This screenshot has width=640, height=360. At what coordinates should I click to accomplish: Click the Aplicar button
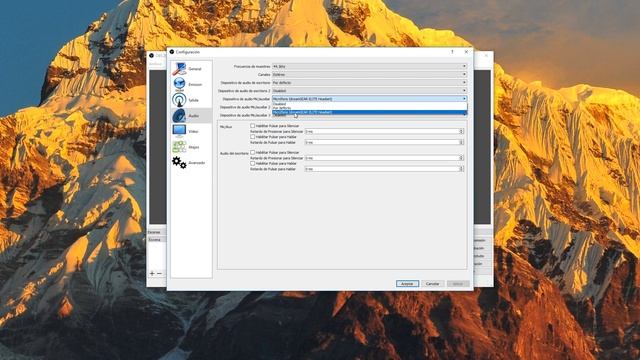click(458, 283)
